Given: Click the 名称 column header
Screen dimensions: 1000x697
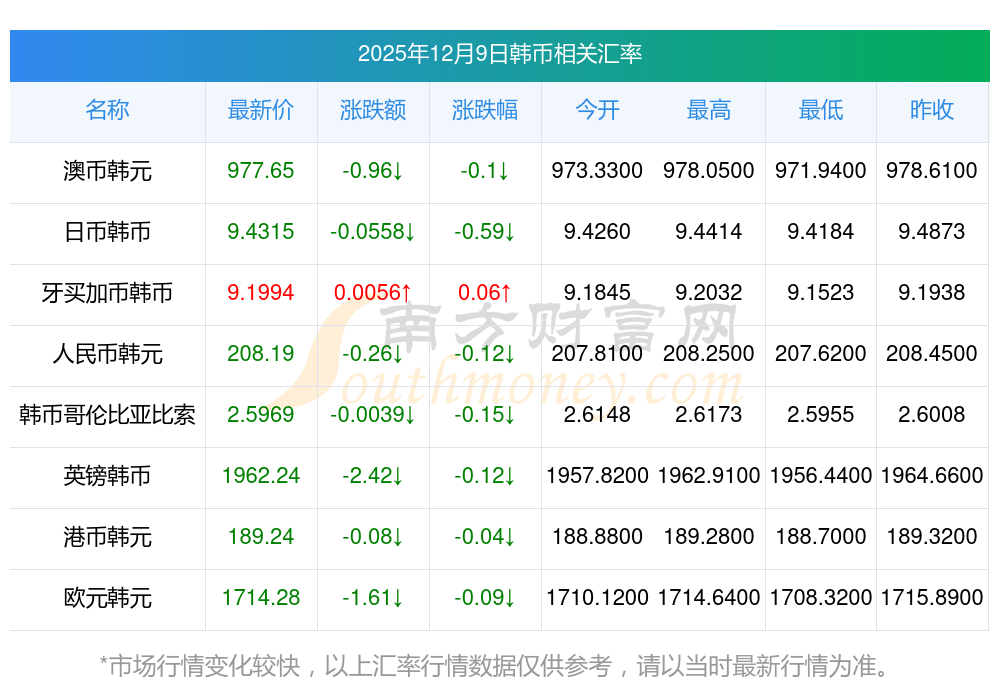Looking at the screenshot, I should click(x=107, y=110).
